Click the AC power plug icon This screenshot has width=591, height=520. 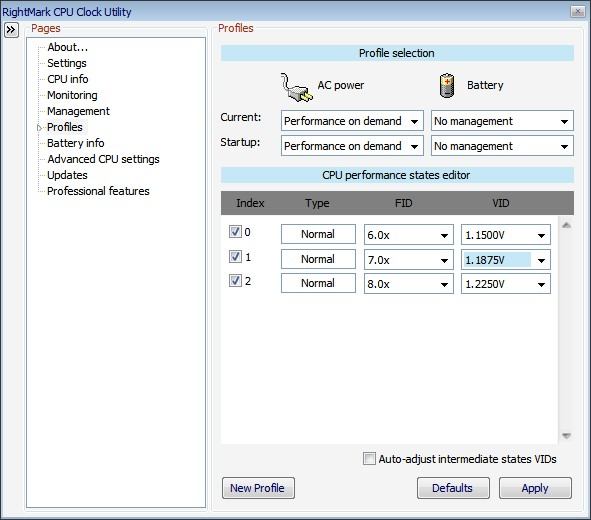pyautogui.click(x=296, y=87)
